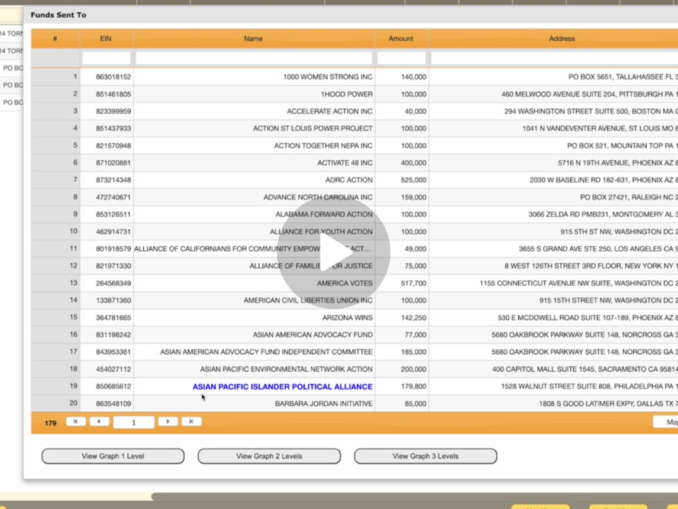Jump to last page of results
The image size is (678, 509).
[191, 422]
